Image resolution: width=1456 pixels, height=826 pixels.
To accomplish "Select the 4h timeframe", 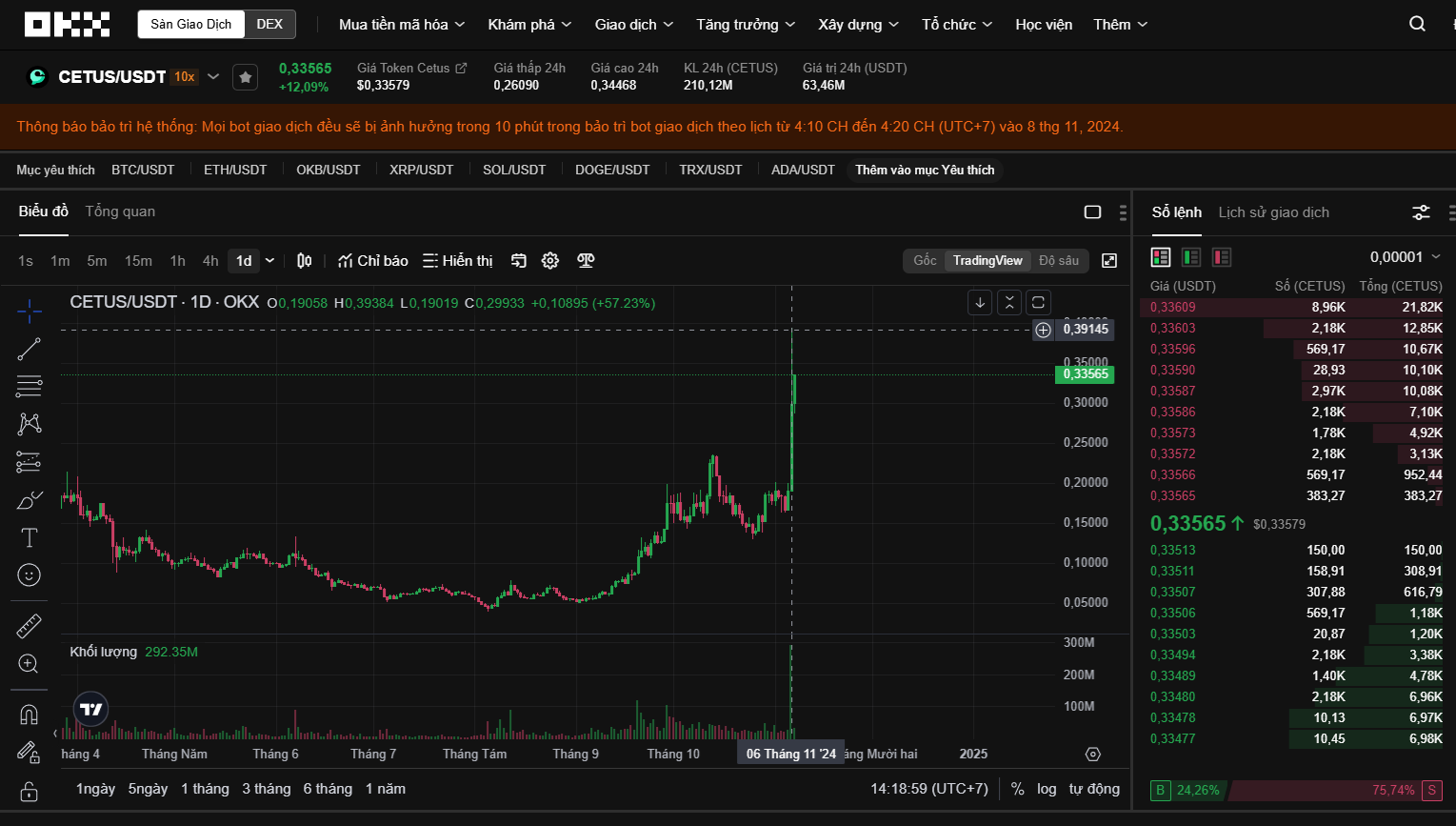I will click(x=210, y=261).
